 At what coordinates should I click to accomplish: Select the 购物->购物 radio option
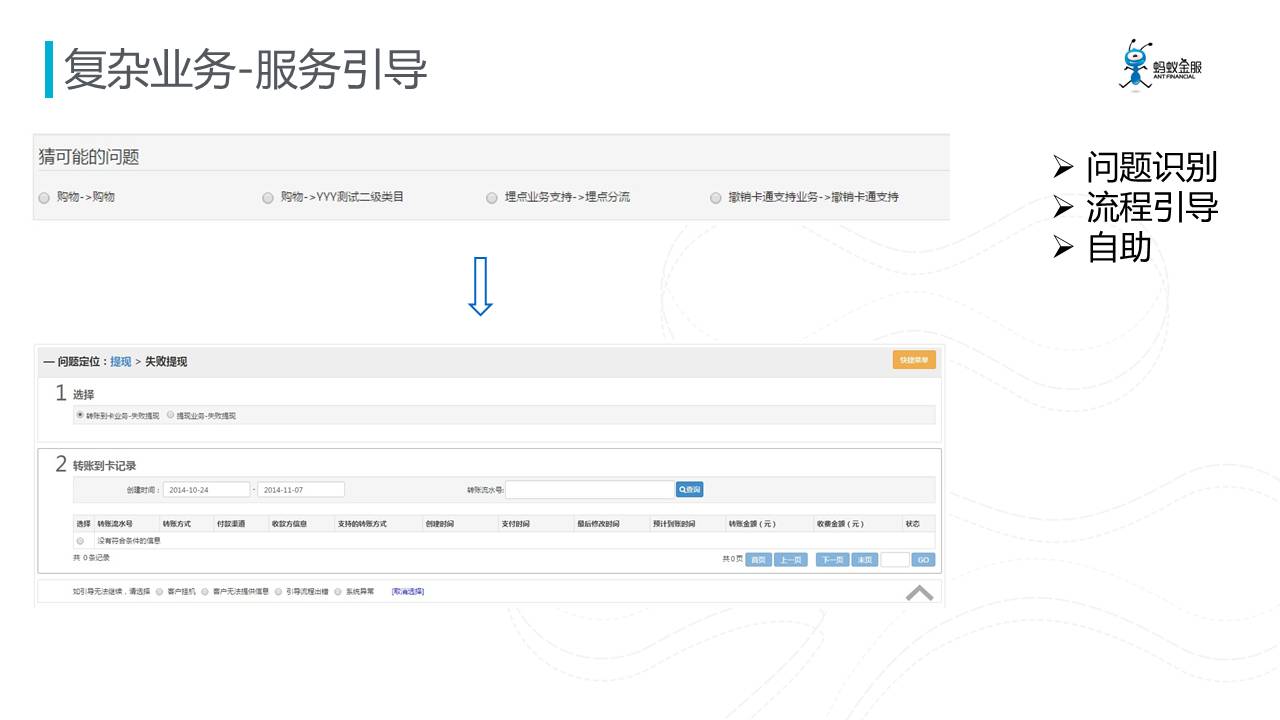[44, 198]
